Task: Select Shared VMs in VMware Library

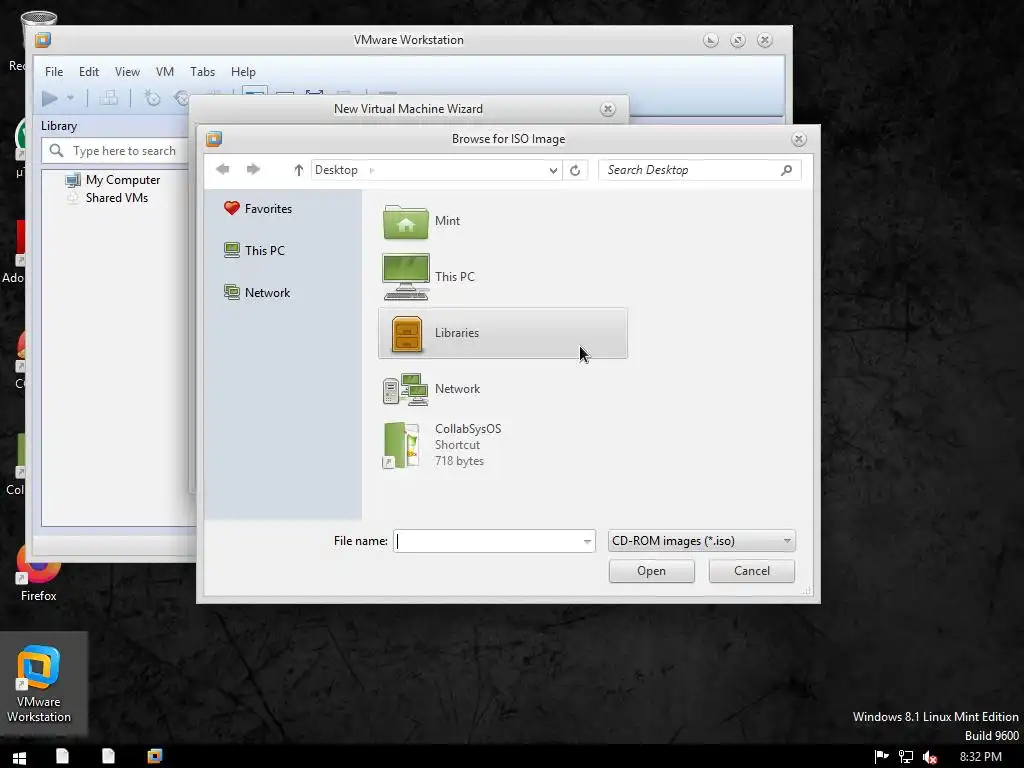Action: tap(106, 198)
